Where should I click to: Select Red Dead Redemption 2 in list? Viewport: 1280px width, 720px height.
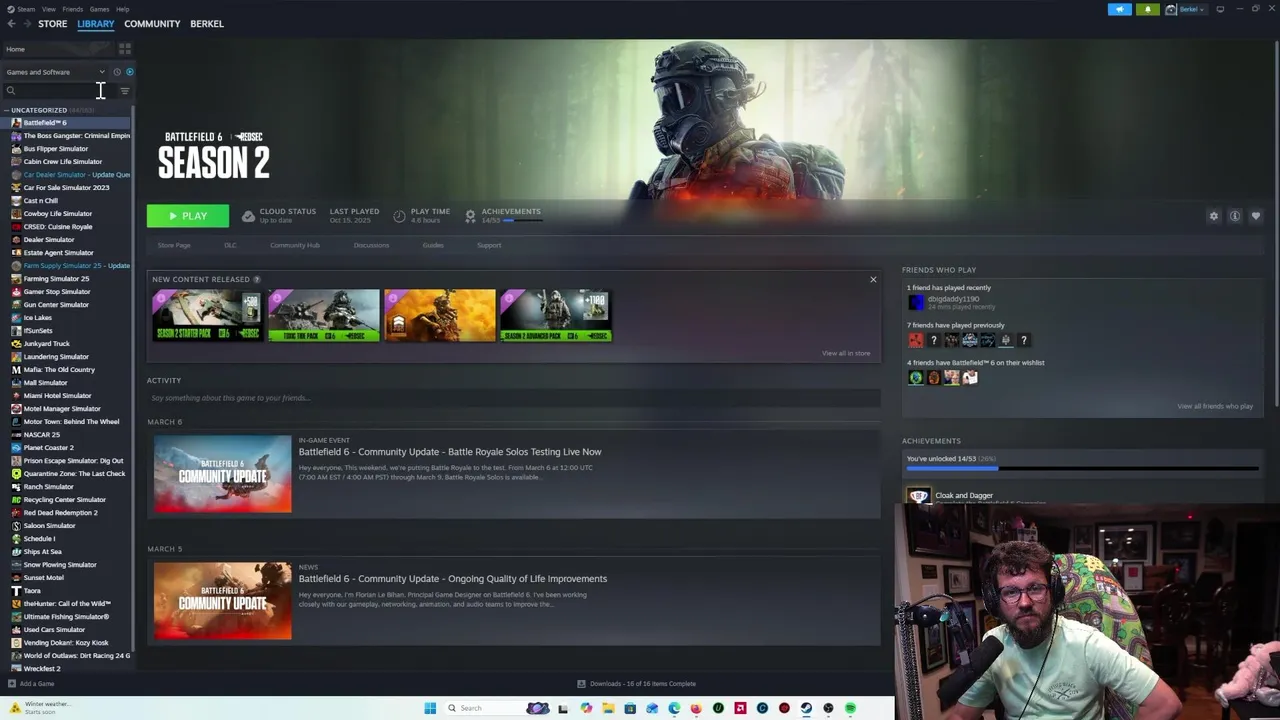60,513
